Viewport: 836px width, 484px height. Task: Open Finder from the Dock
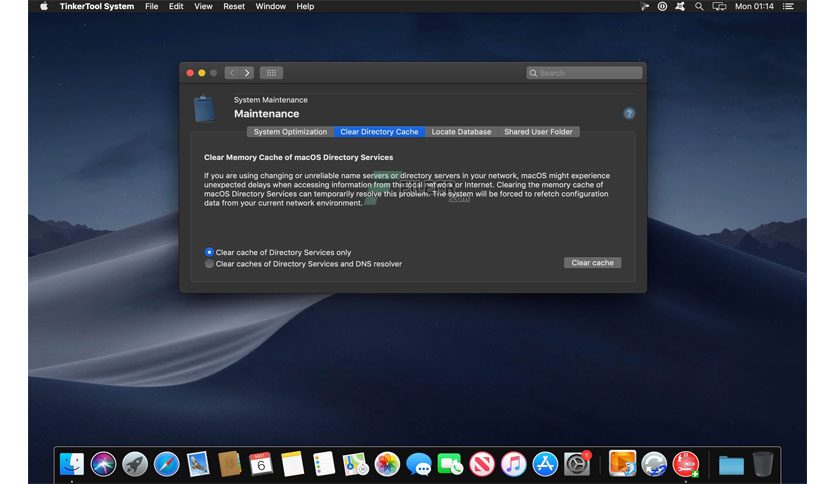coord(72,464)
